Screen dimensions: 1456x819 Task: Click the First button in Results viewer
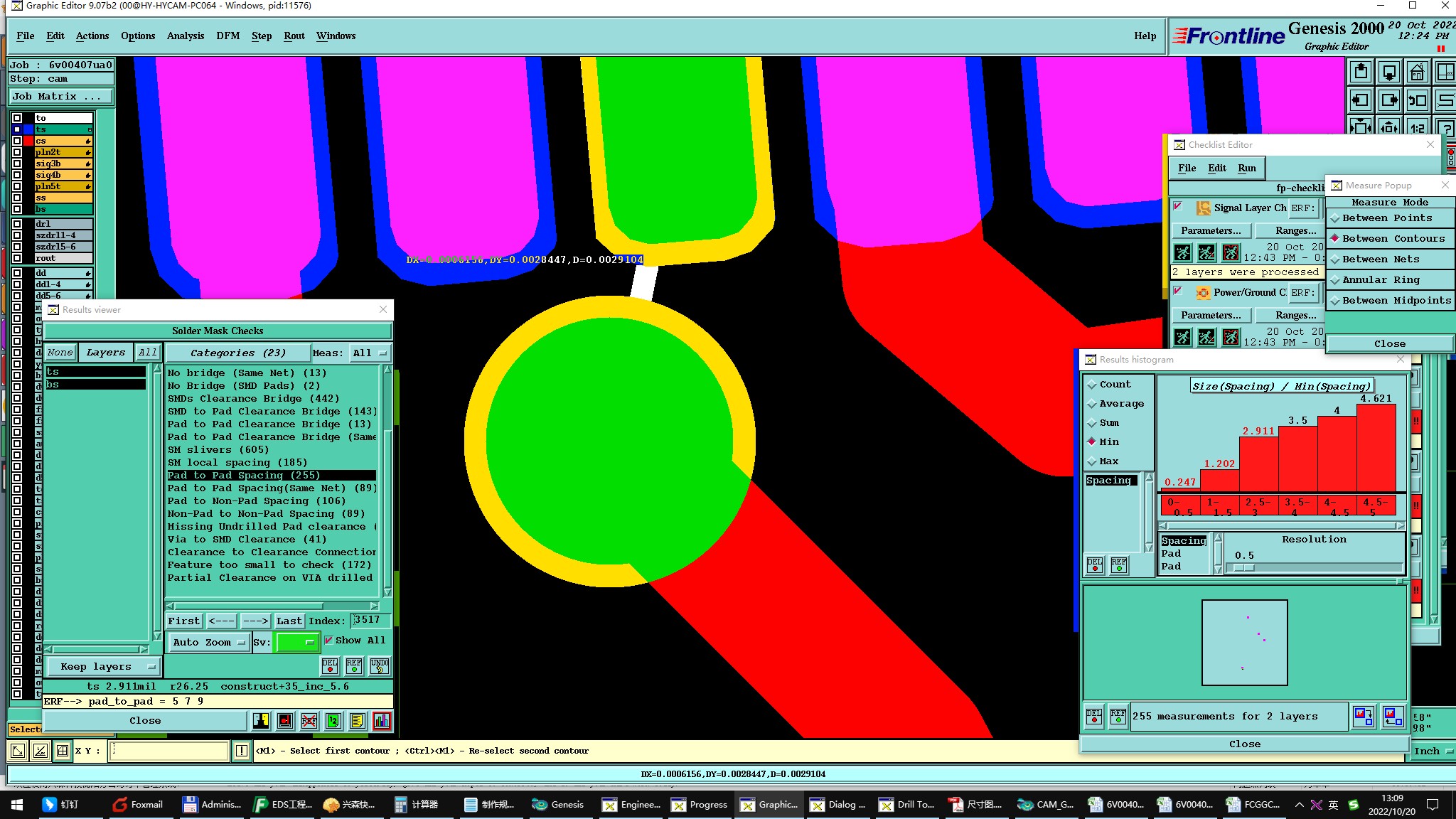pyautogui.click(x=184, y=621)
